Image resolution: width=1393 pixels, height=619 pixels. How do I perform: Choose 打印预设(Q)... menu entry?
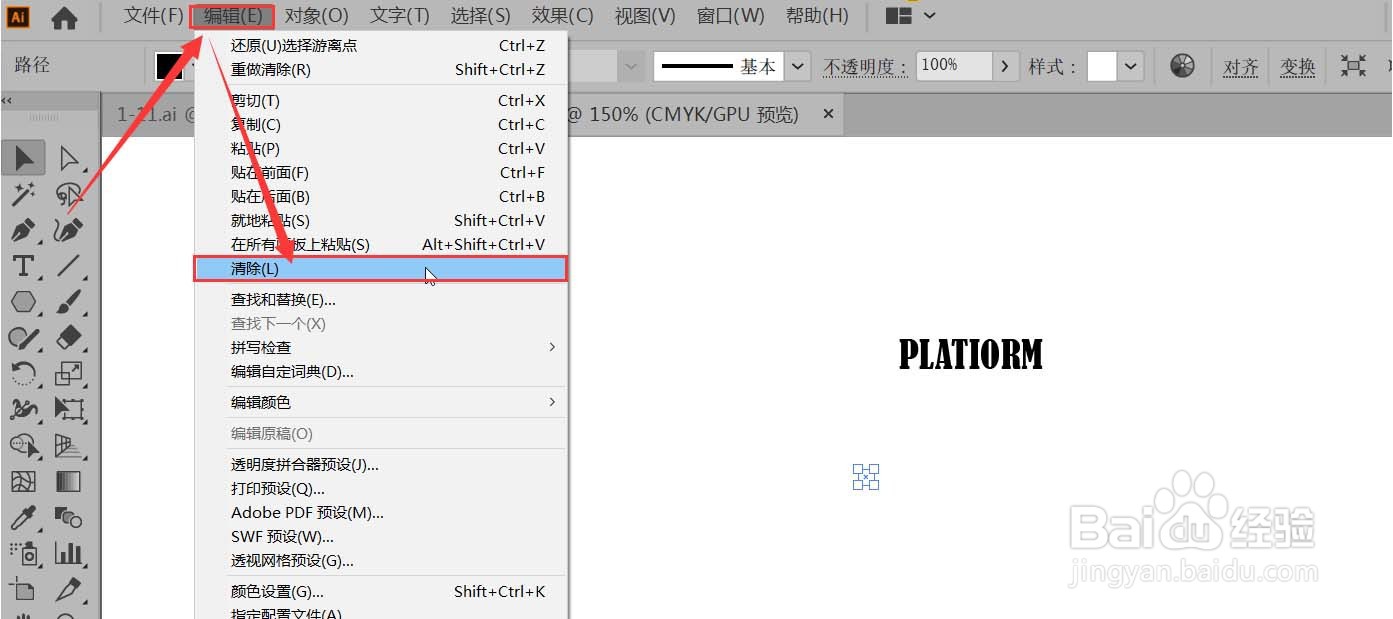(x=381, y=488)
